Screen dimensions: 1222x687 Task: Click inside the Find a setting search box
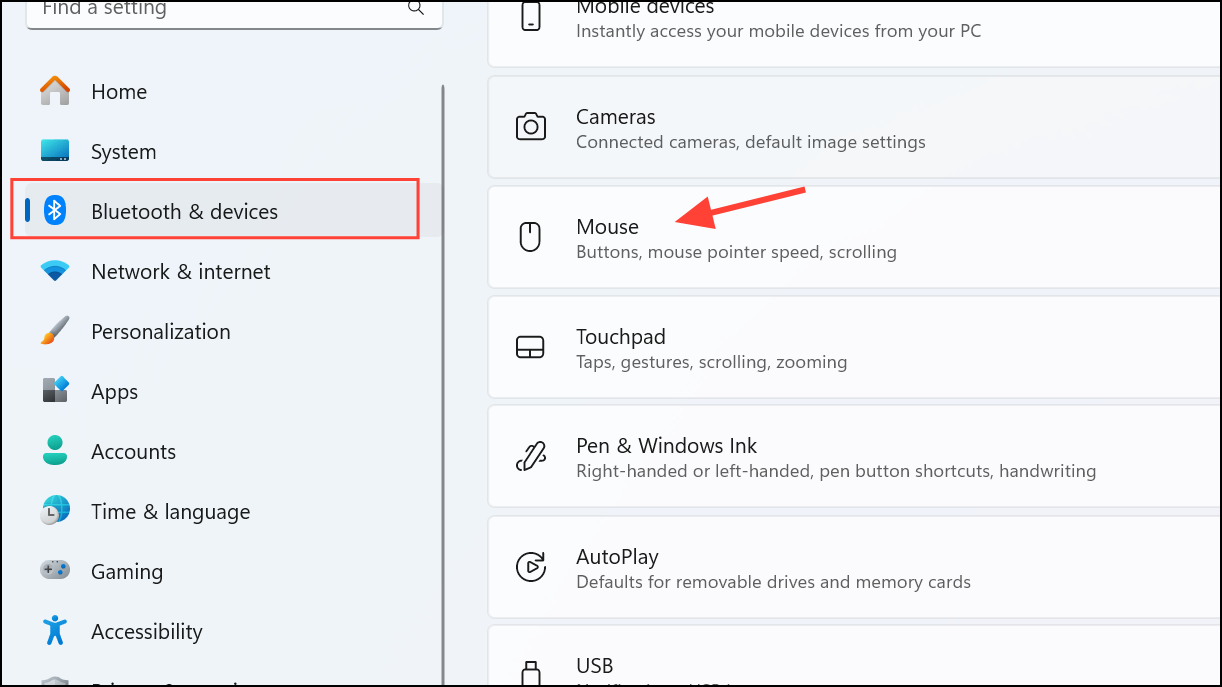tap(200, 10)
